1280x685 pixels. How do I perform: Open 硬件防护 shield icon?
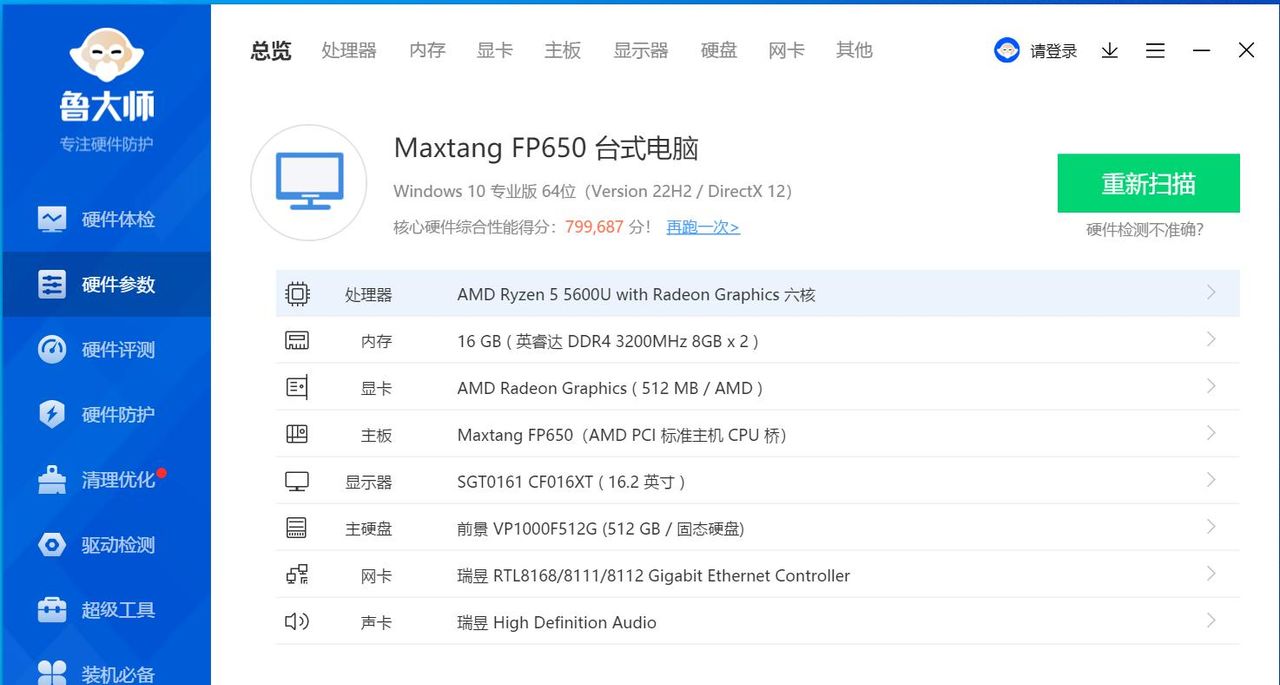pos(52,415)
